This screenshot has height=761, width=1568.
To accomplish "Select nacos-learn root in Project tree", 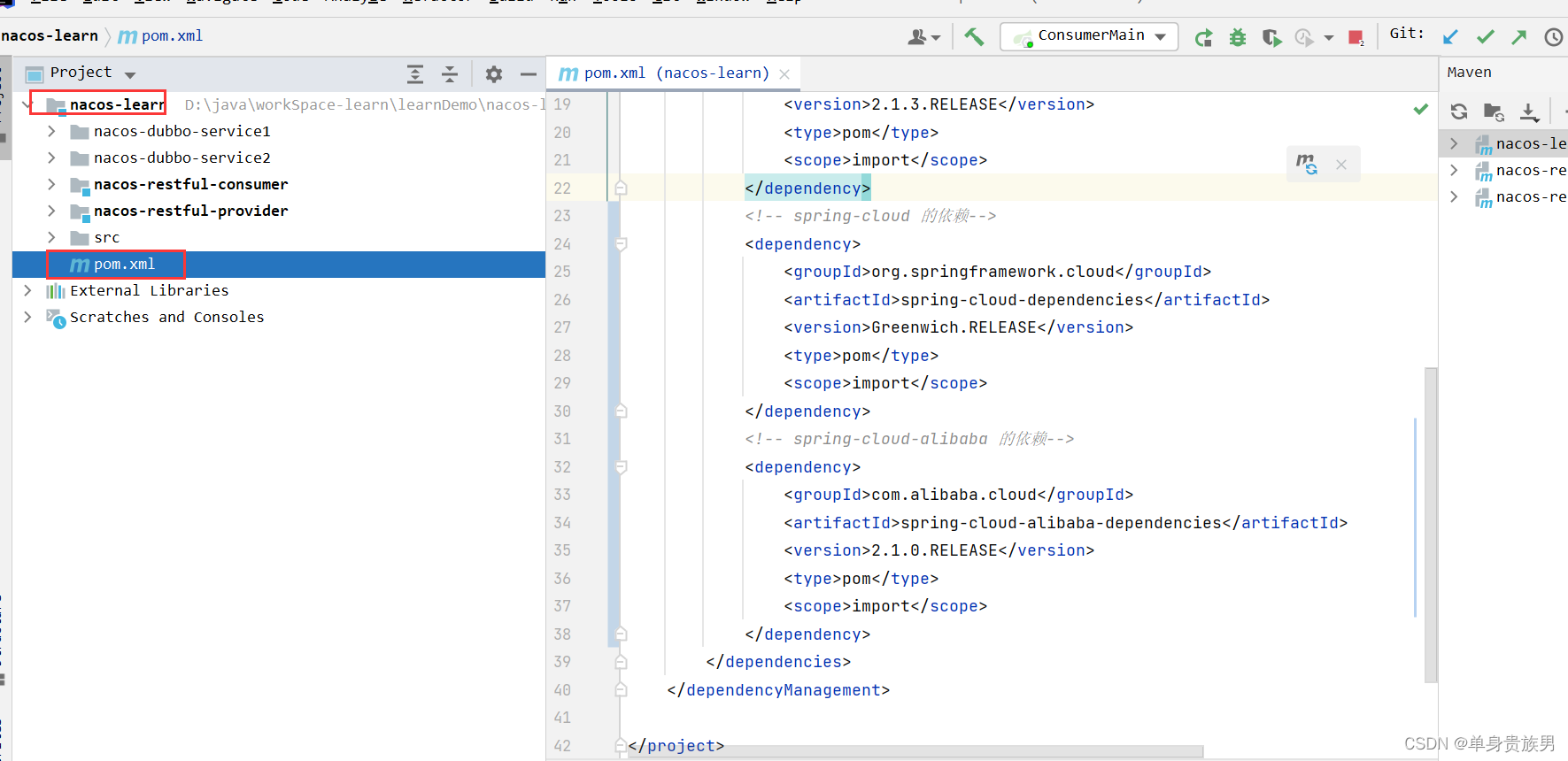I will [x=117, y=104].
